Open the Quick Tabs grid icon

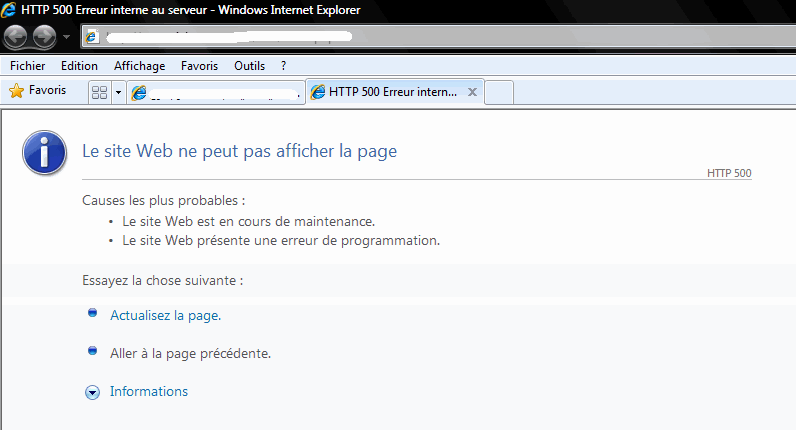tap(99, 92)
